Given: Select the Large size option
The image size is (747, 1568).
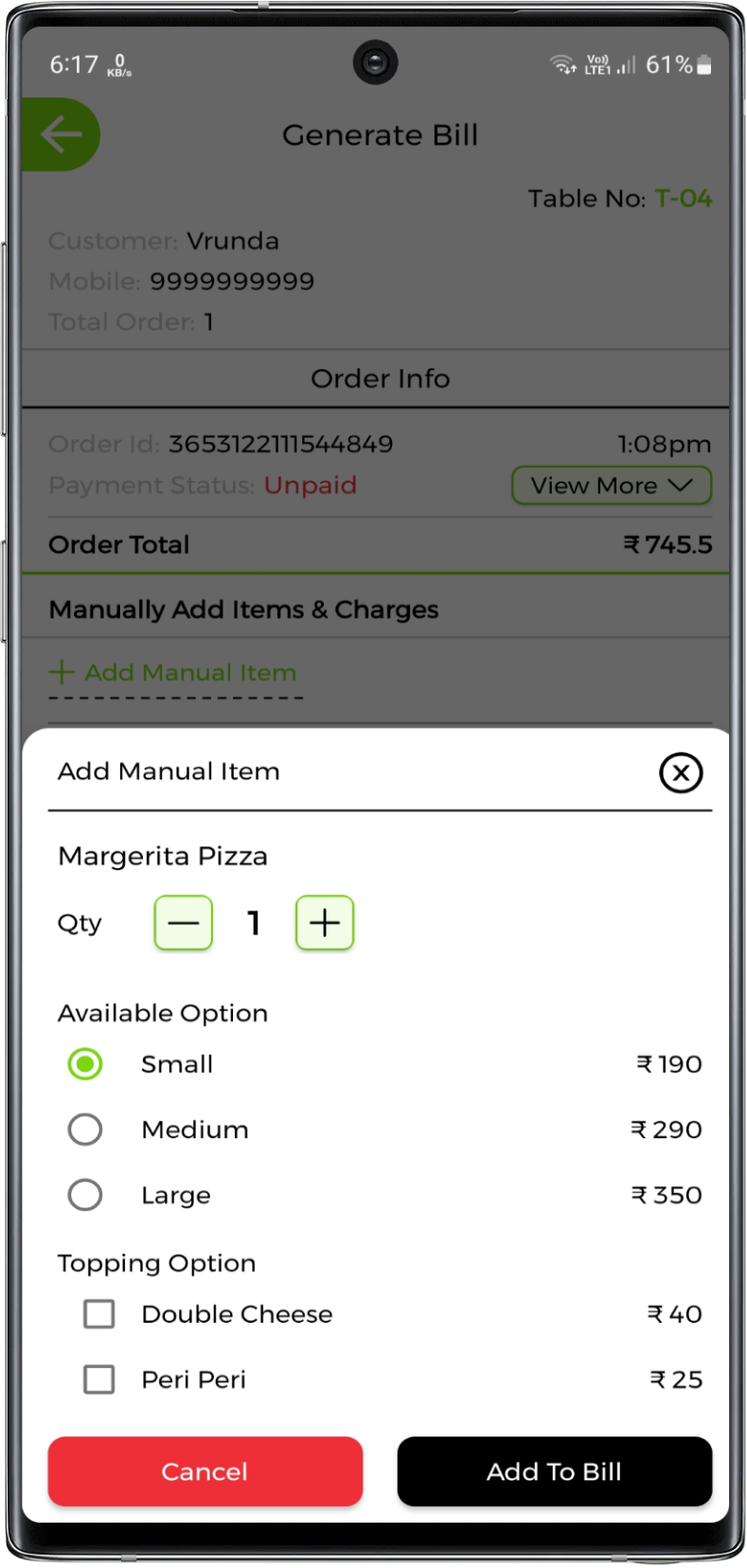Looking at the screenshot, I should 85,1195.
